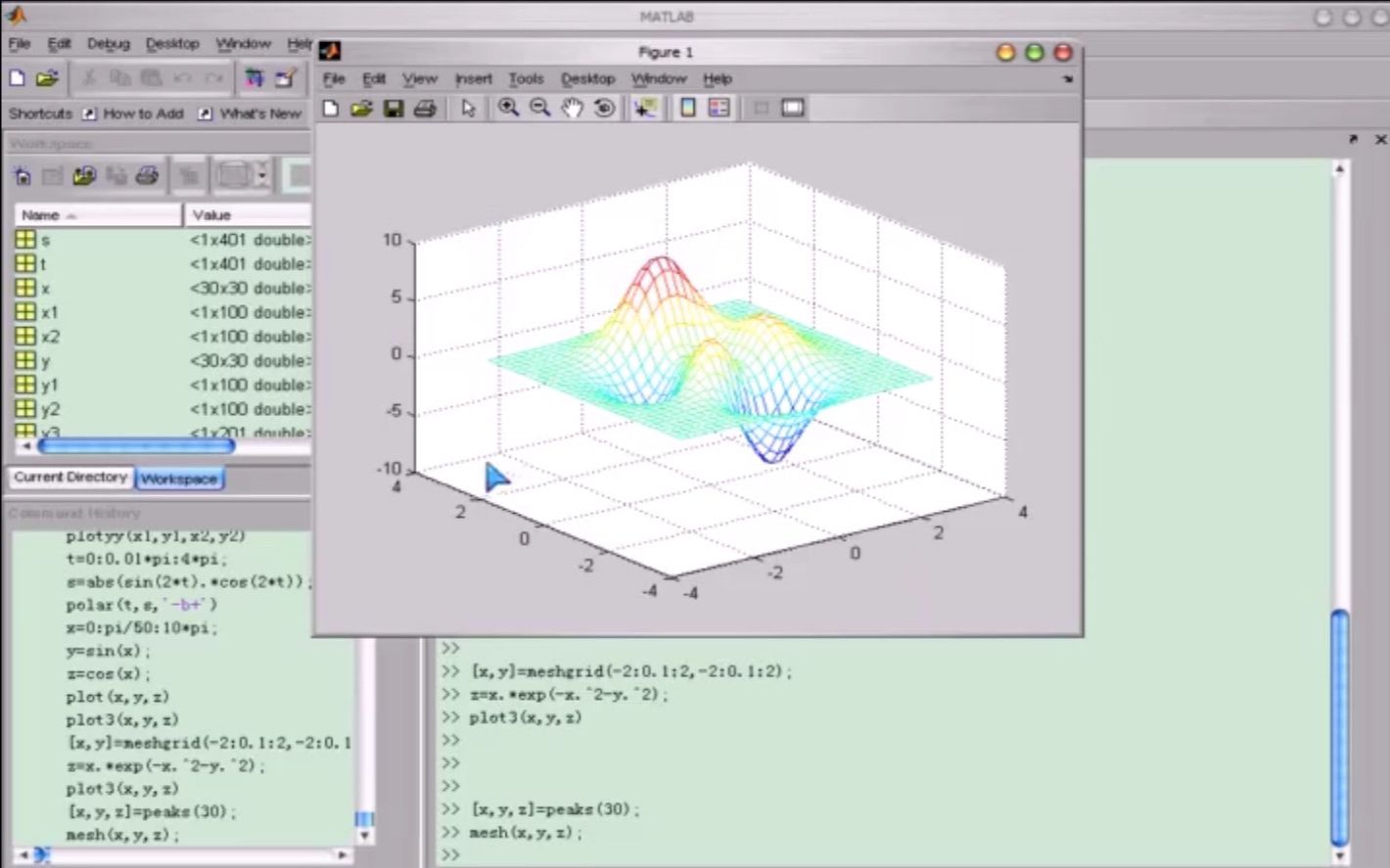Click Print icon in Workspace toolbar

tap(147, 176)
